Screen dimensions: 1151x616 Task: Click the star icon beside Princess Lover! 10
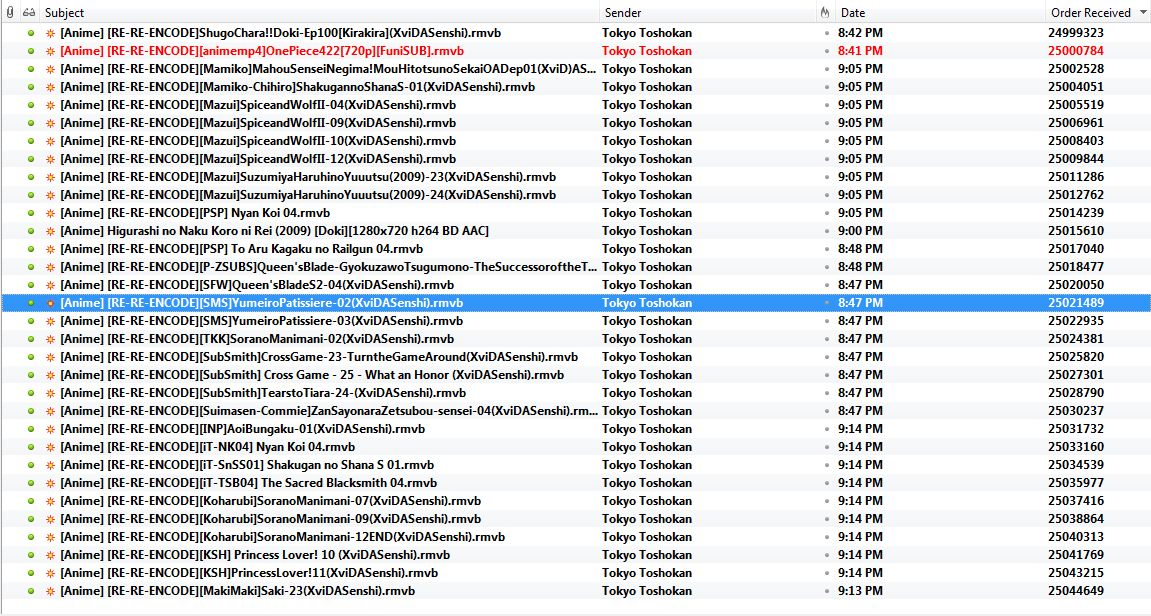[x=51, y=555]
